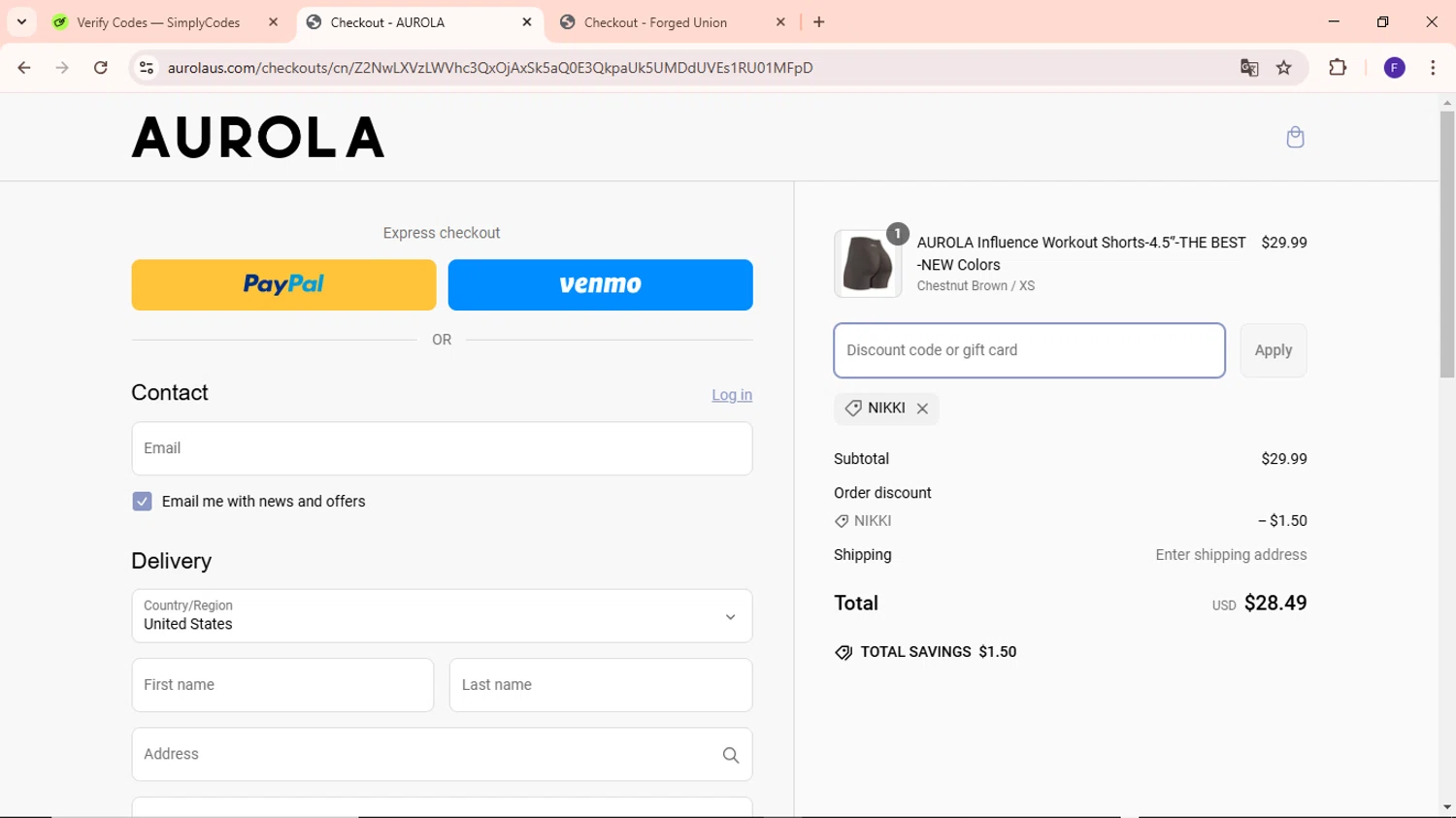The image size is (1456, 818).
Task: Click the TOTAL SAVINGS $1.50 text
Action: click(938, 652)
